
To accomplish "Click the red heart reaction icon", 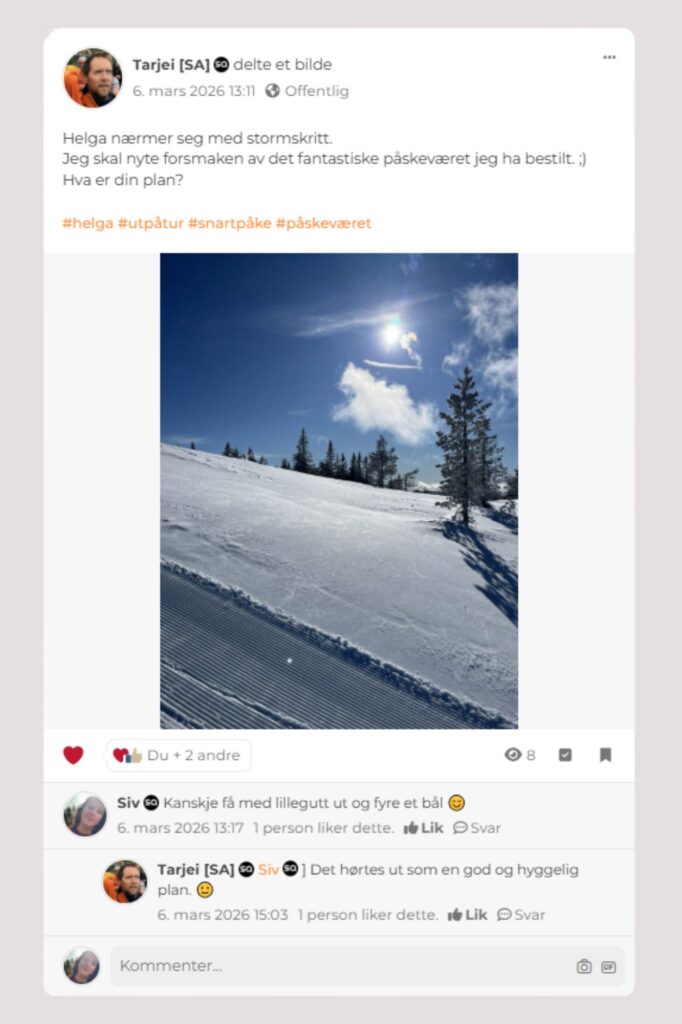I will 73,755.
